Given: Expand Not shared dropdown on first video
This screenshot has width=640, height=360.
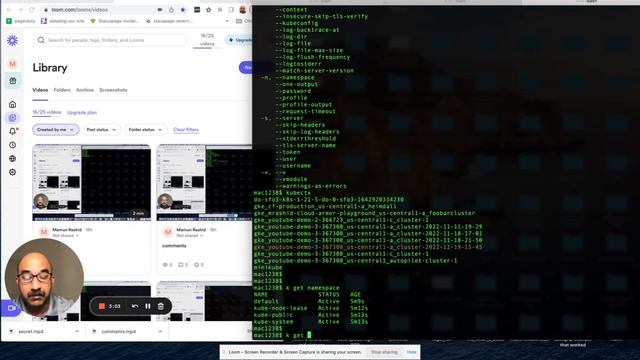Looking at the screenshot, I should tap(65, 236).
